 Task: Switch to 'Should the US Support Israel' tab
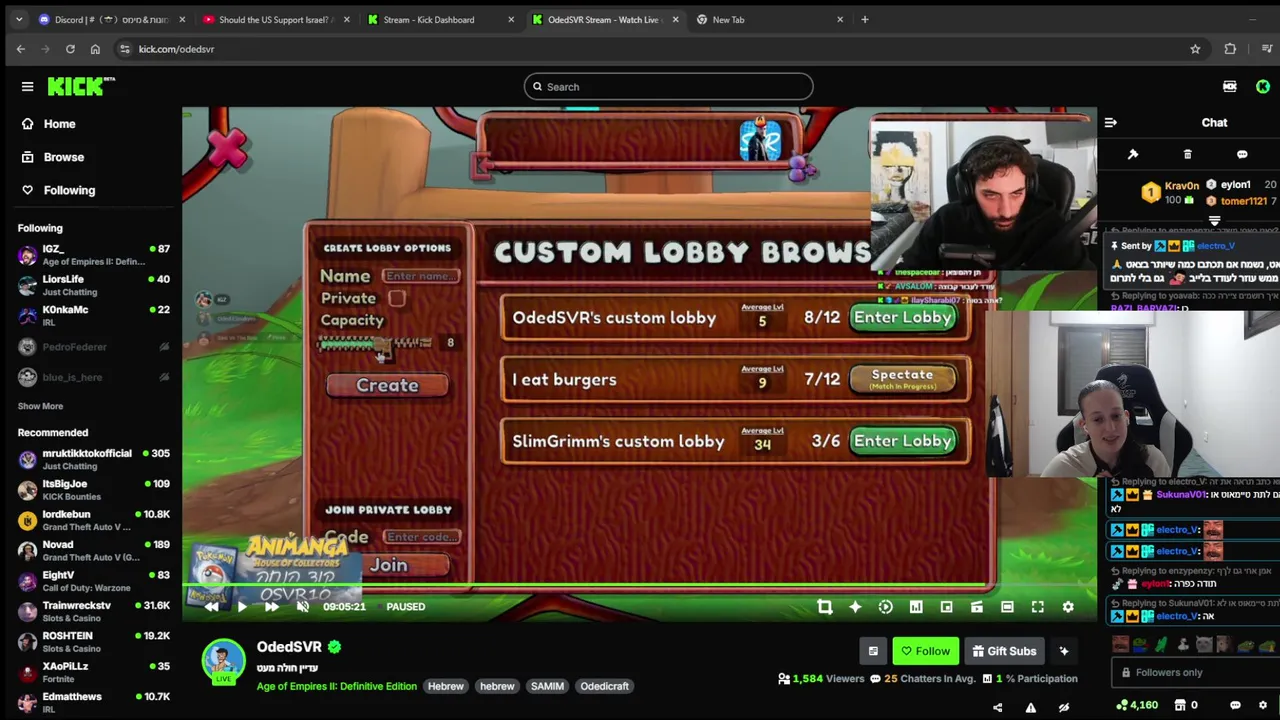click(x=274, y=19)
